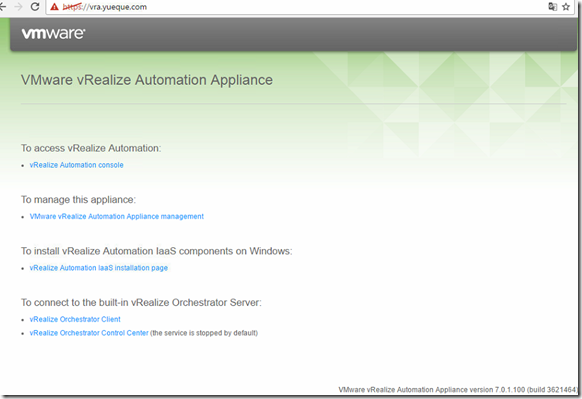Image resolution: width=582 pixels, height=399 pixels.
Task: Click 'To access vRealize Automation:' text
Action: 91,148
